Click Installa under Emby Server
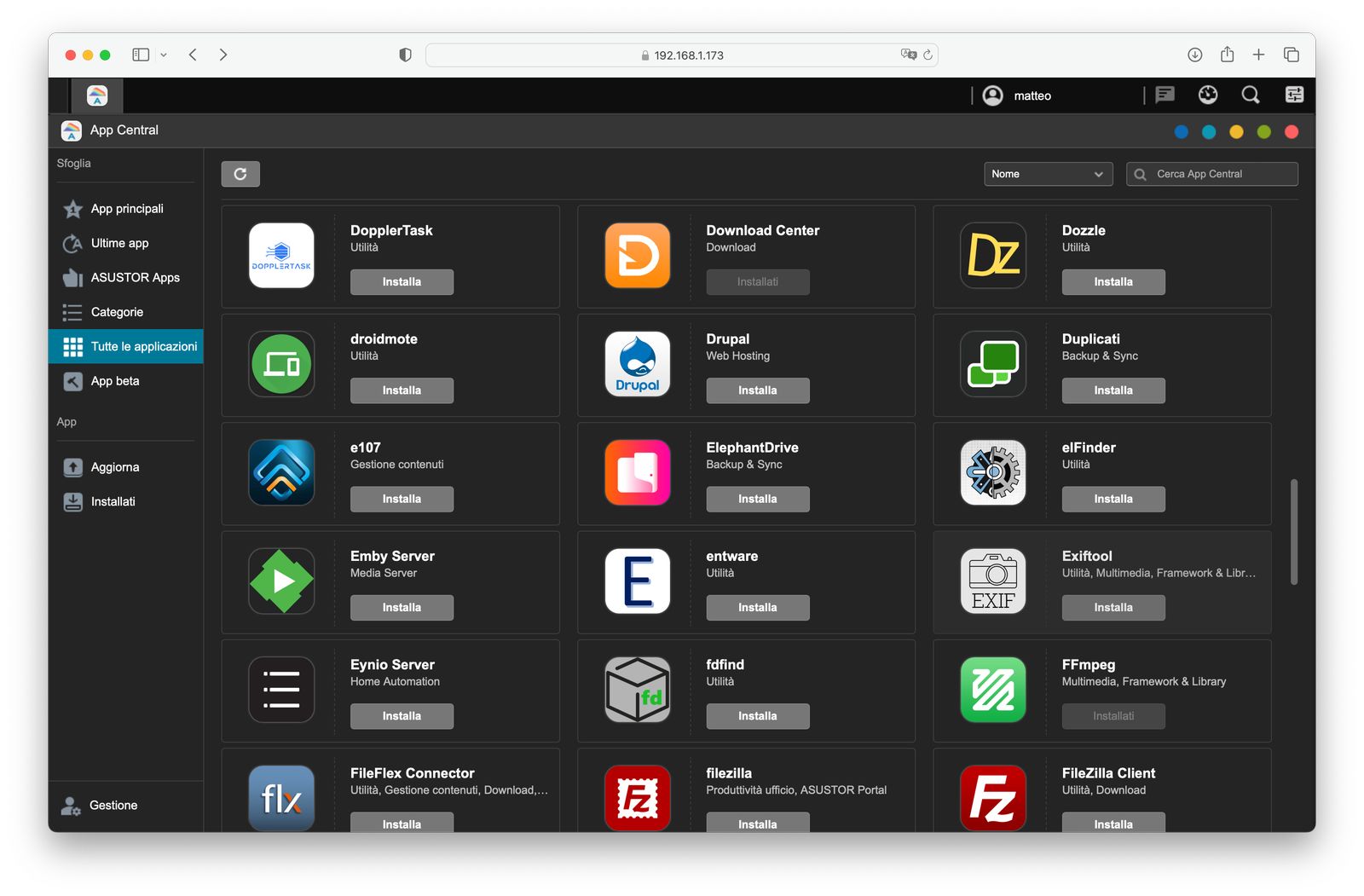 pos(402,608)
